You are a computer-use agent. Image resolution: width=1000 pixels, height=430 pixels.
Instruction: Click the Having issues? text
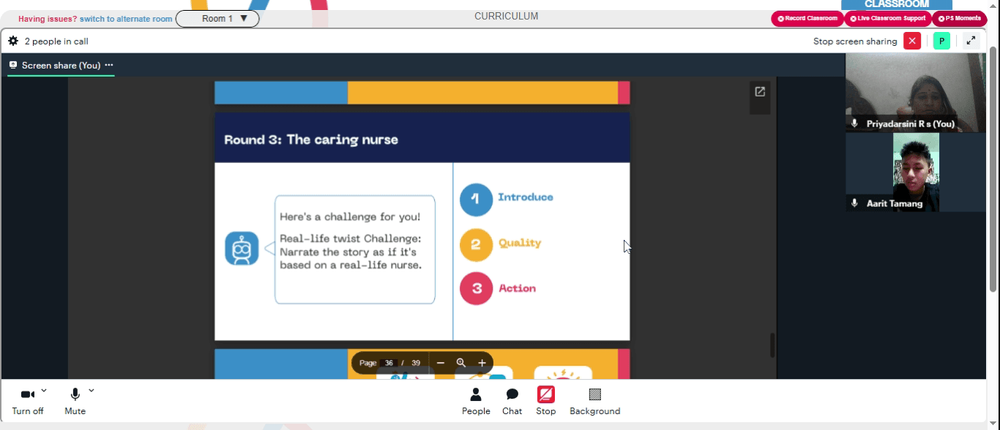(47, 19)
